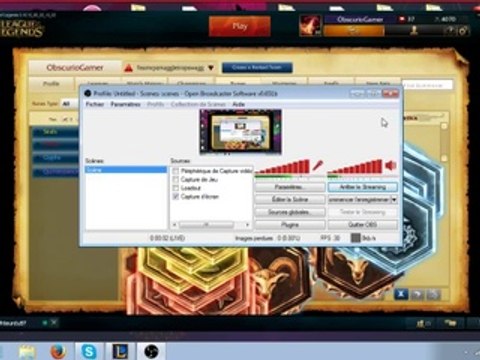Open the Runes Type All dropdown
This screenshot has height=360, width=480.
69,104
